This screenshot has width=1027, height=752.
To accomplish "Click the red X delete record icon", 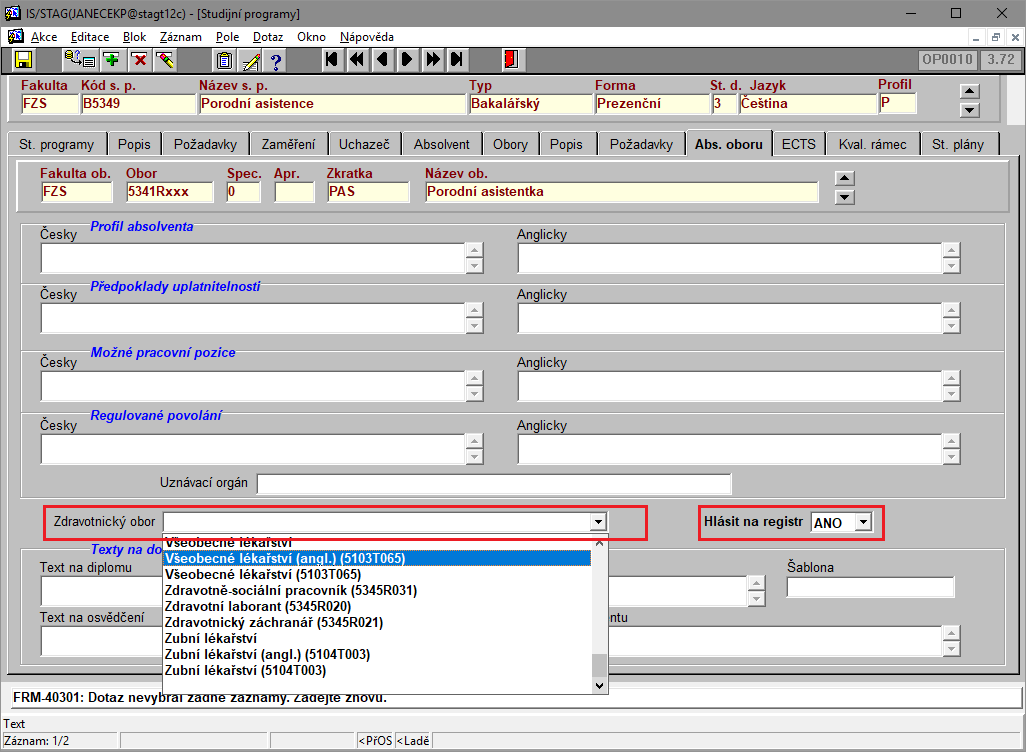I will 140,60.
